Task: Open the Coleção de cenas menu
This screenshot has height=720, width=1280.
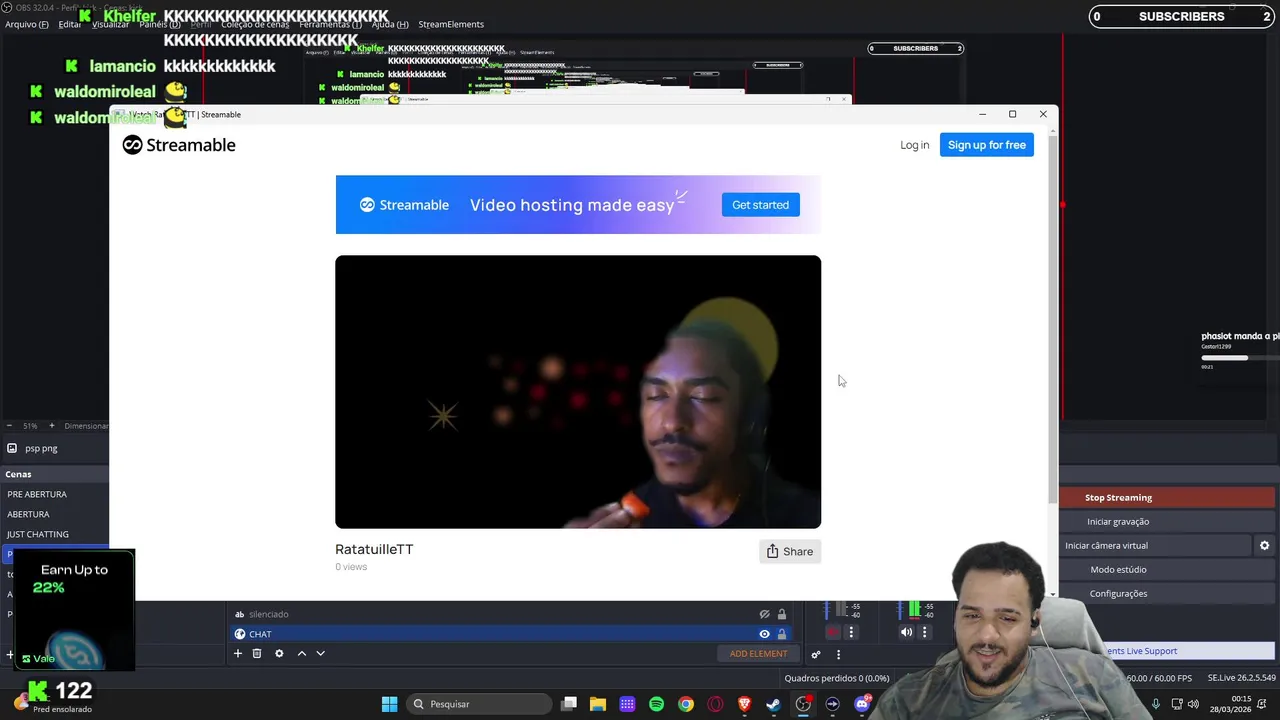Action: pos(255,24)
